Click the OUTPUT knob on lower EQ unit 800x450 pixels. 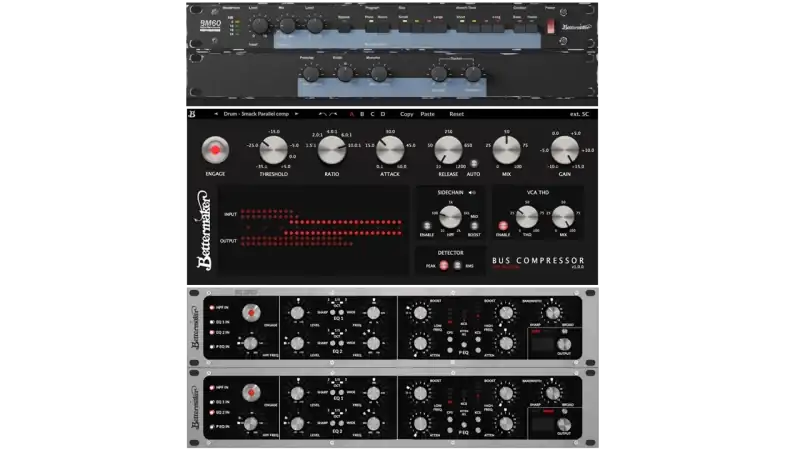point(564,424)
